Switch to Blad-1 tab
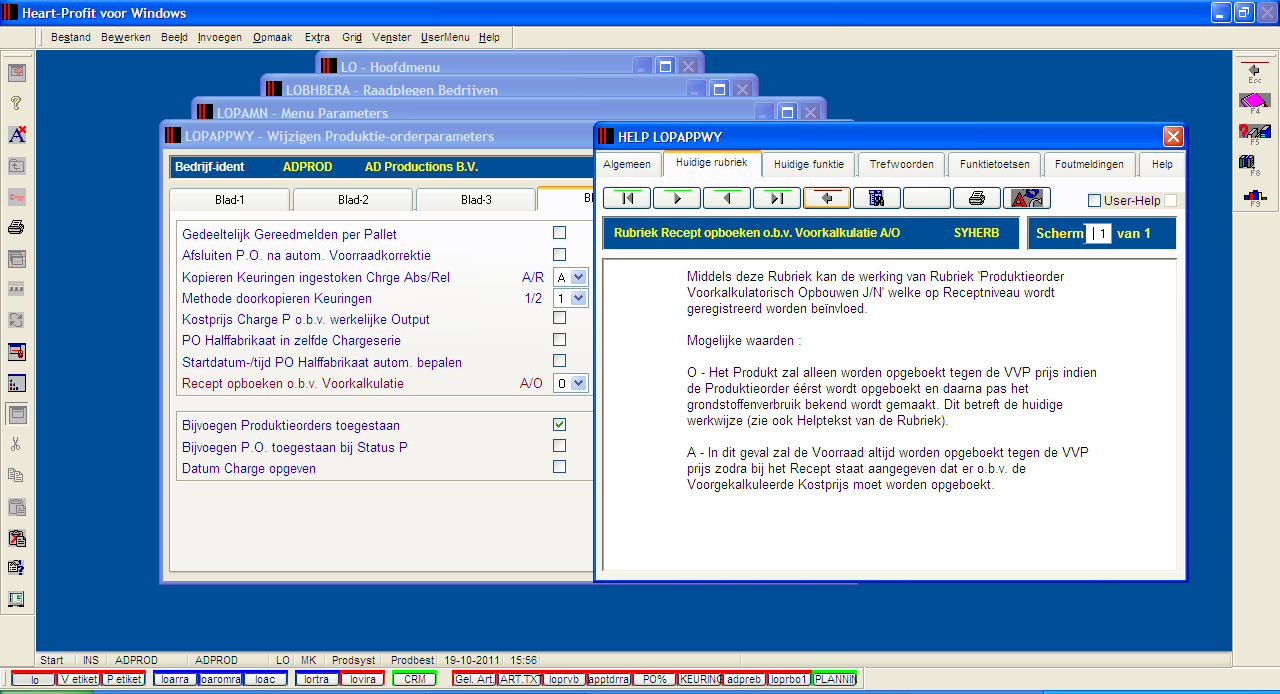Image resolution: width=1280 pixels, height=694 pixels. coord(229,200)
